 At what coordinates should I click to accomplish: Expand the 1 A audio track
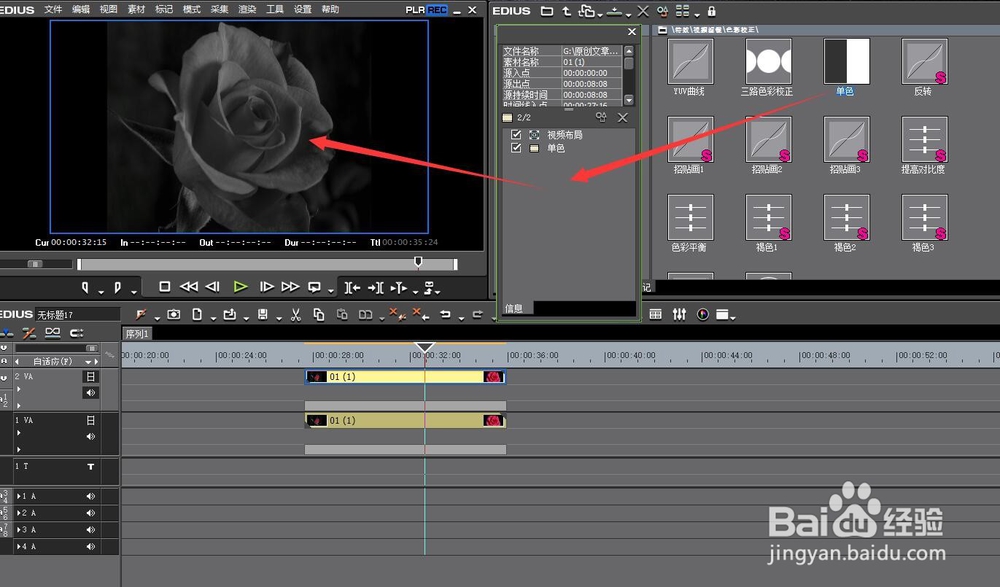[18, 496]
